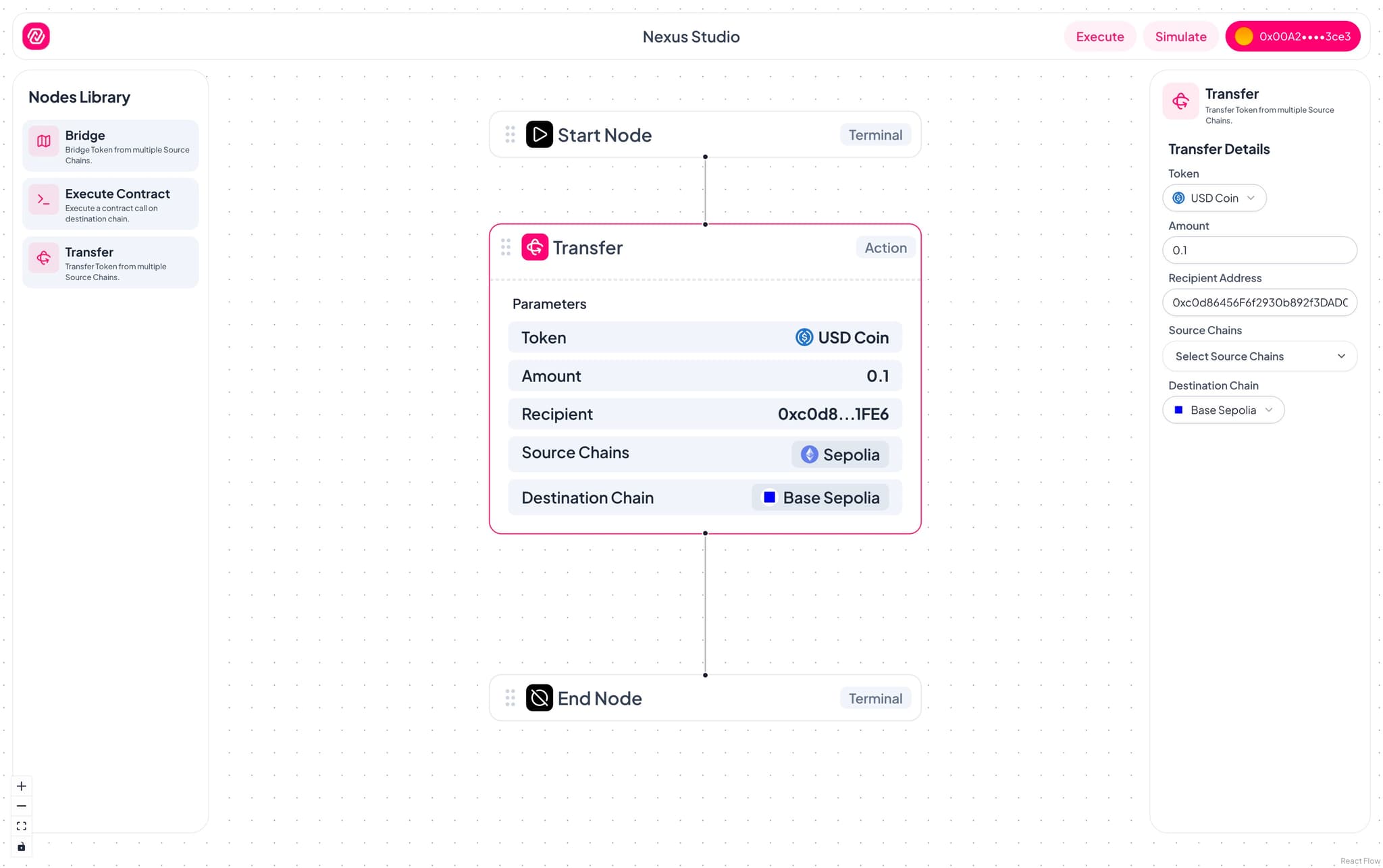This screenshot has height=868, width=1383.
Task: Click the Start Node play icon
Action: pos(539,134)
